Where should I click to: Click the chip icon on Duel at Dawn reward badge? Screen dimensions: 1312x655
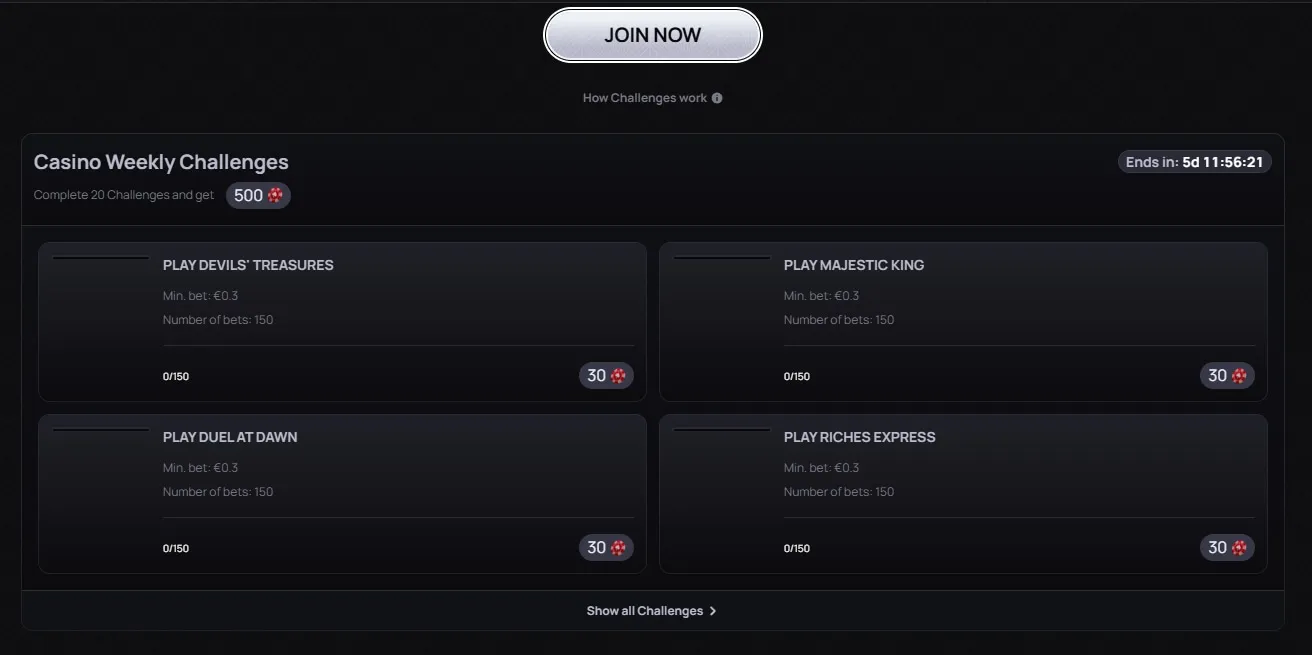click(619, 547)
